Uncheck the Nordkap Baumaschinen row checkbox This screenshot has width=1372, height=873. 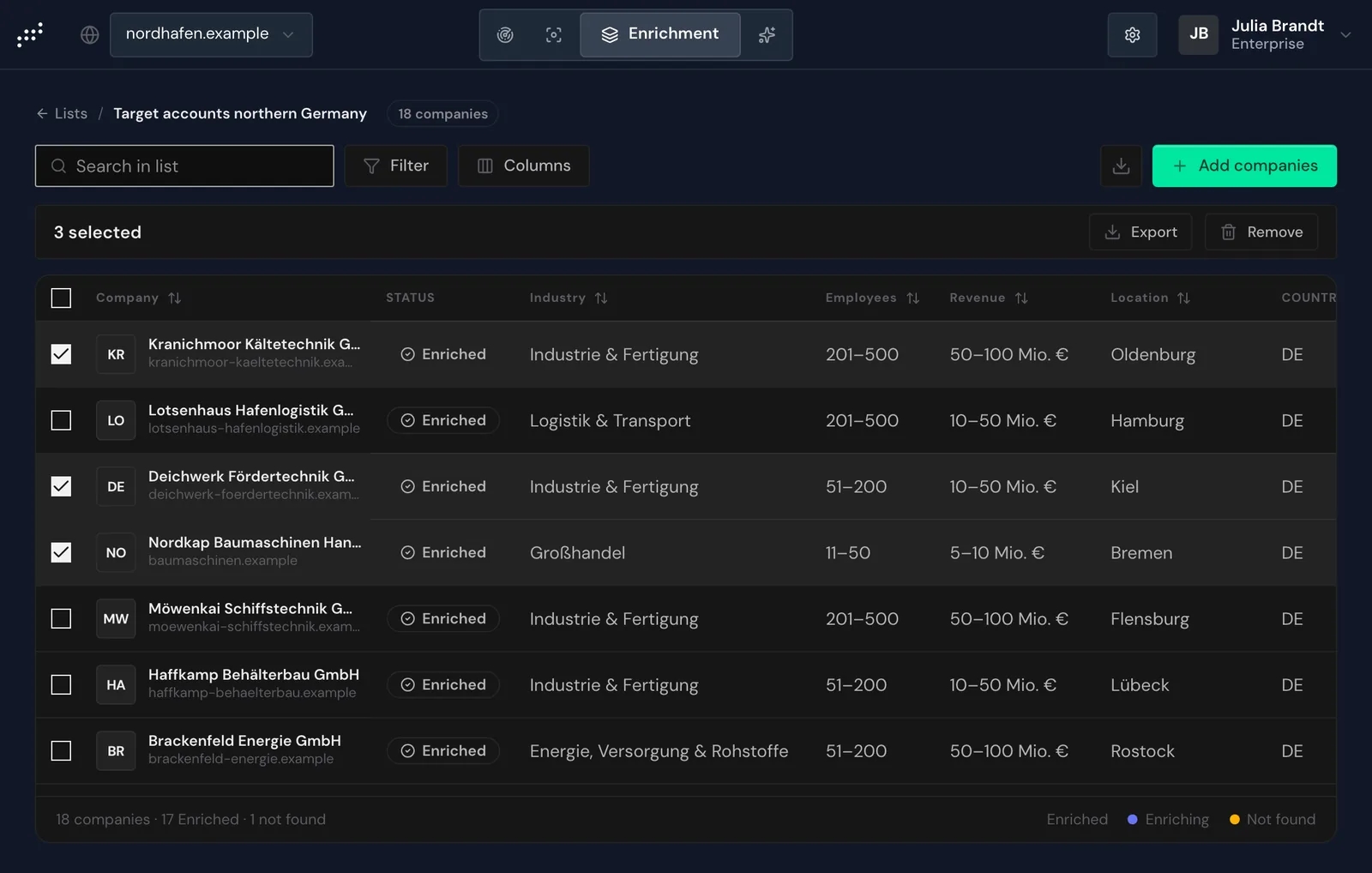tap(61, 552)
